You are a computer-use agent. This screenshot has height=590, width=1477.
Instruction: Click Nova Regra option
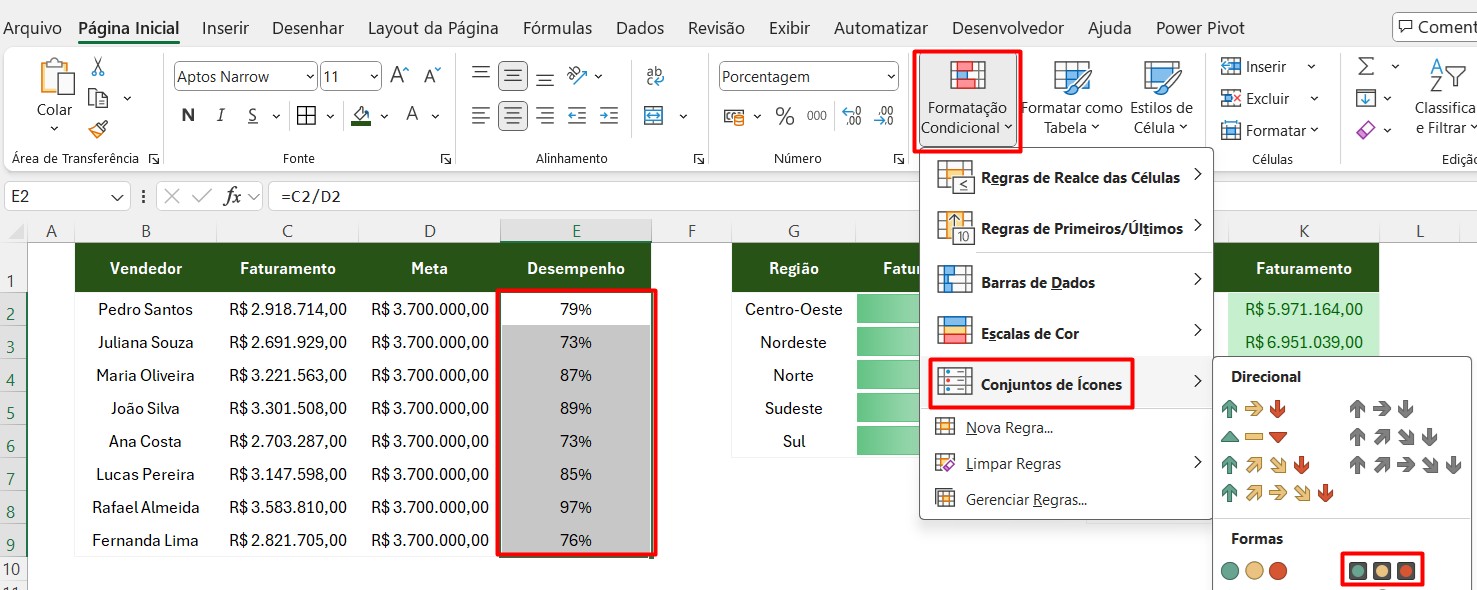tap(1066, 428)
